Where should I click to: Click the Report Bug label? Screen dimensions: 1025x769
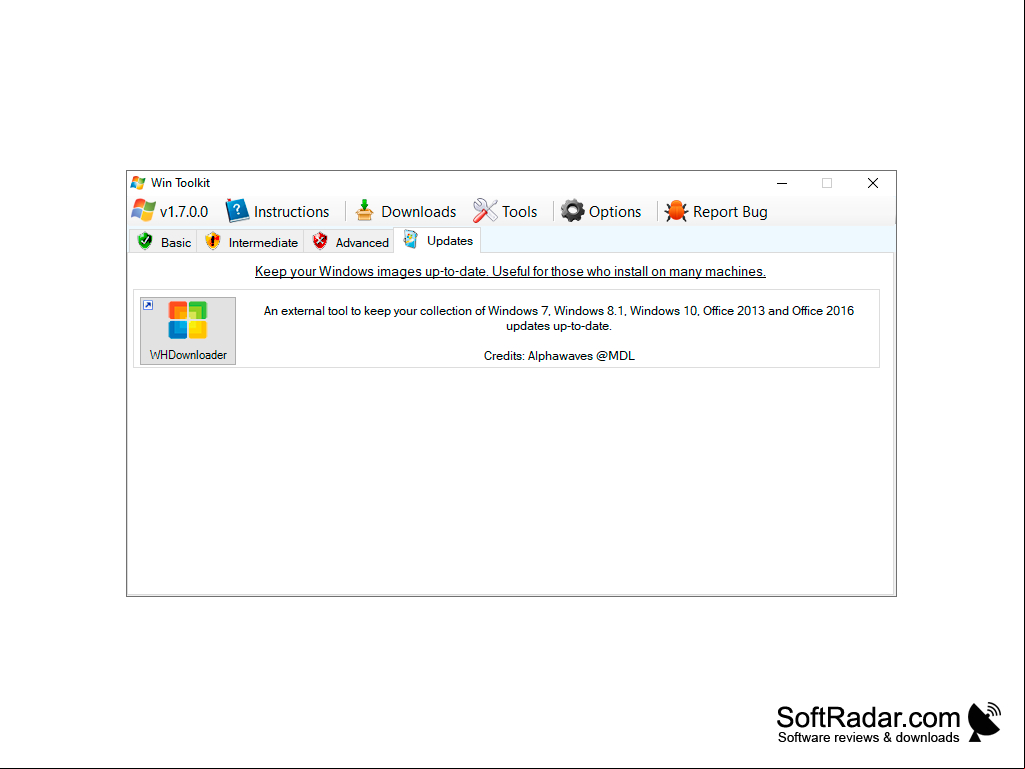coord(730,212)
